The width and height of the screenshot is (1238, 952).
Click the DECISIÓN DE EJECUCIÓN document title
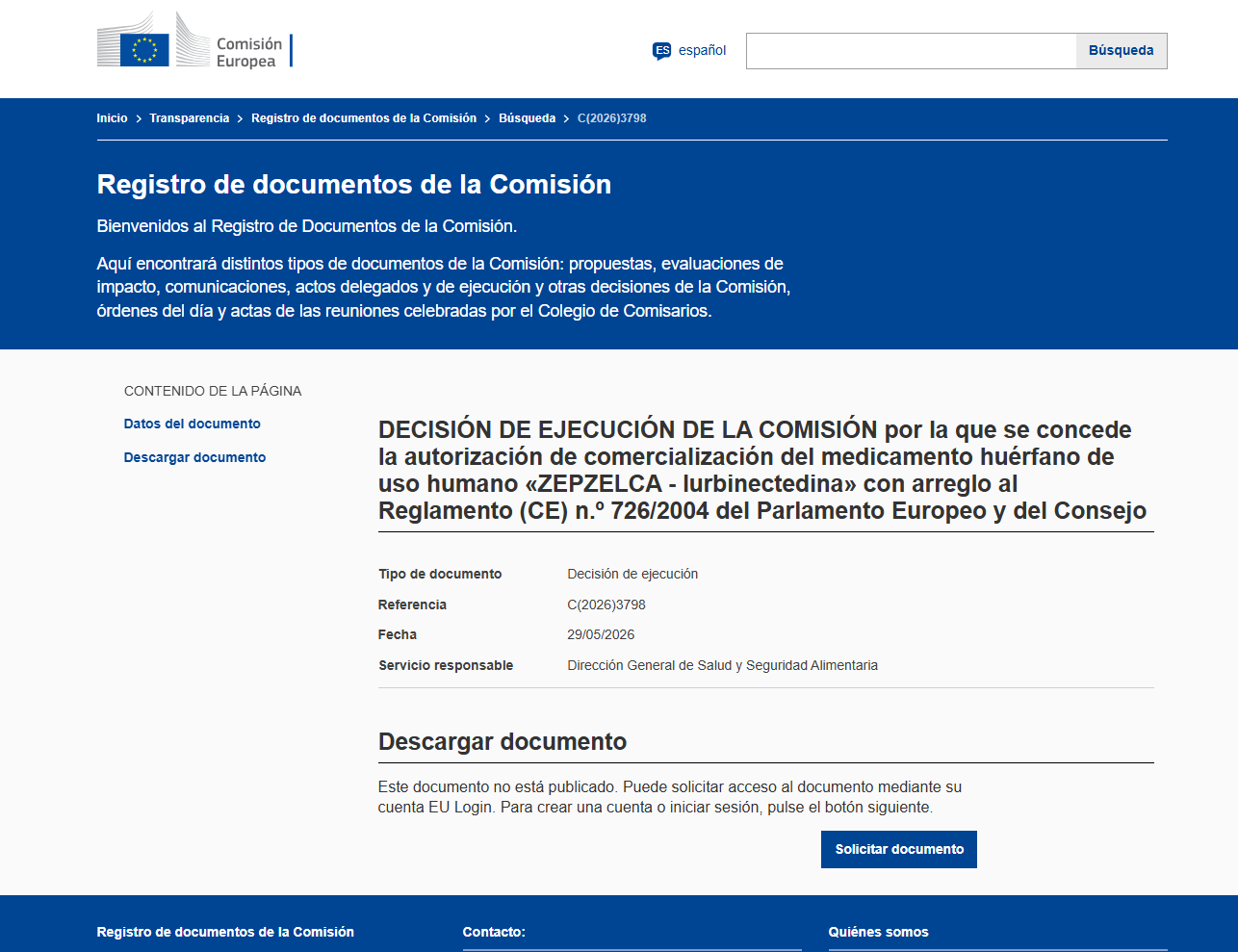point(762,470)
